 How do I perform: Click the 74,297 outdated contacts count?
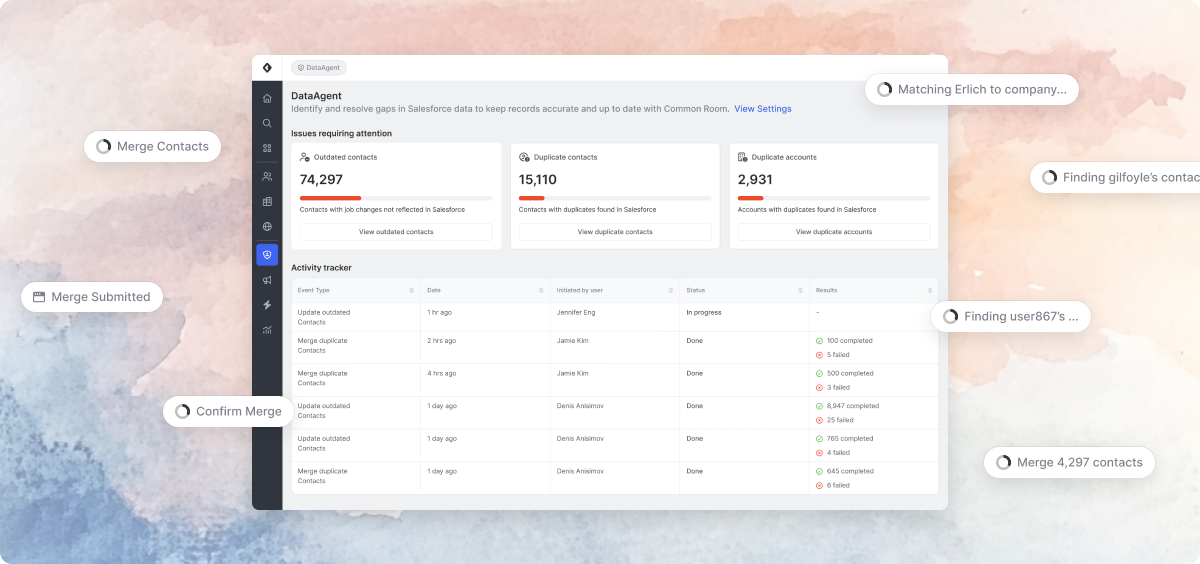click(321, 180)
